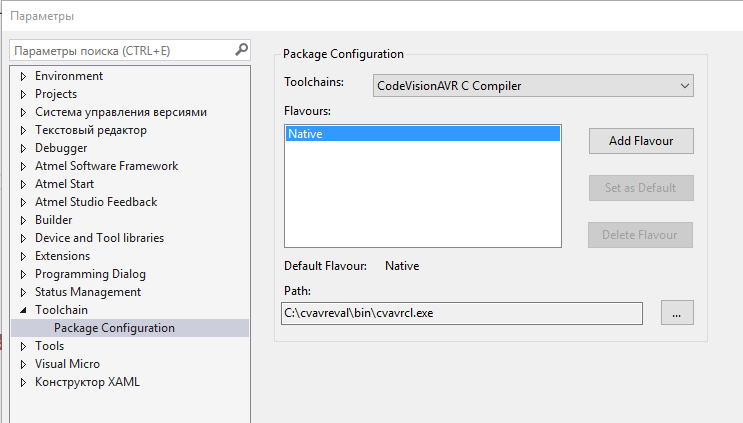This screenshot has height=423, width=743.
Task: Expand the Debugger tree node
Action: pyautogui.click(x=23, y=149)
